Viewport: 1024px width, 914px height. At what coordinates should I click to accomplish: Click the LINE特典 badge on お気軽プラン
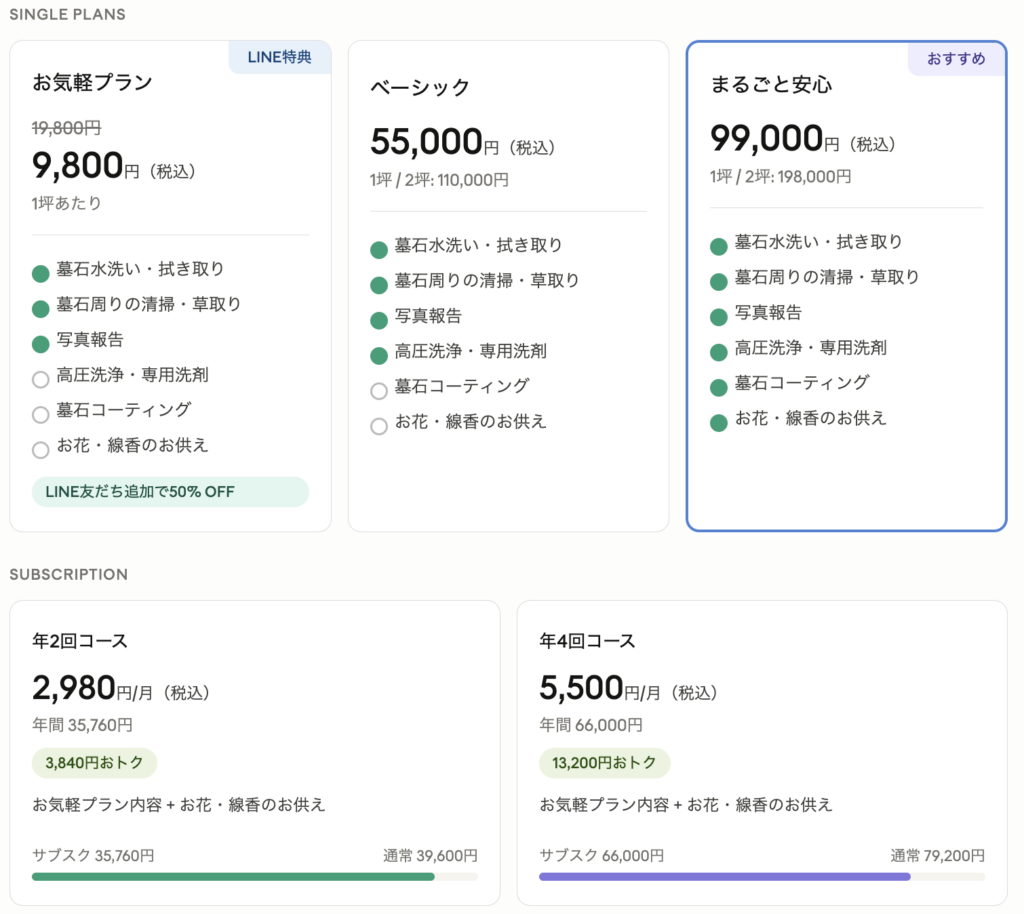pyautogui.click(x=280, y=57)
